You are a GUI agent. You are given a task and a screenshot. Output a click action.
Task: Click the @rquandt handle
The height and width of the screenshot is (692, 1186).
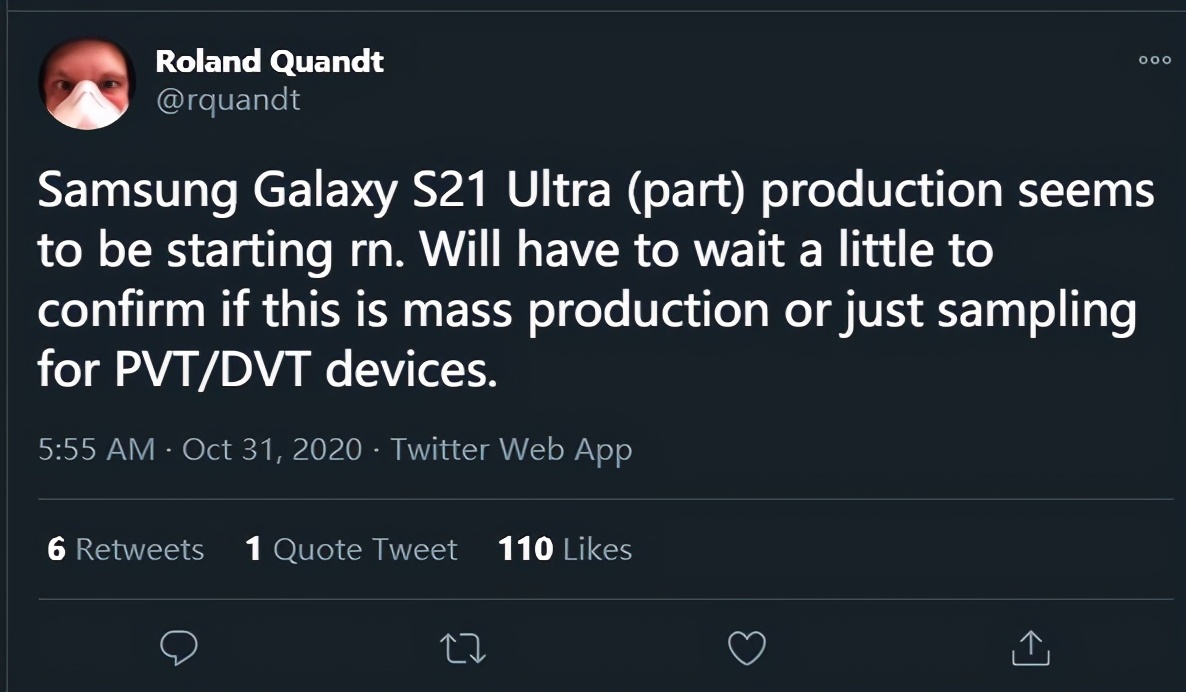tap(227, 99)
